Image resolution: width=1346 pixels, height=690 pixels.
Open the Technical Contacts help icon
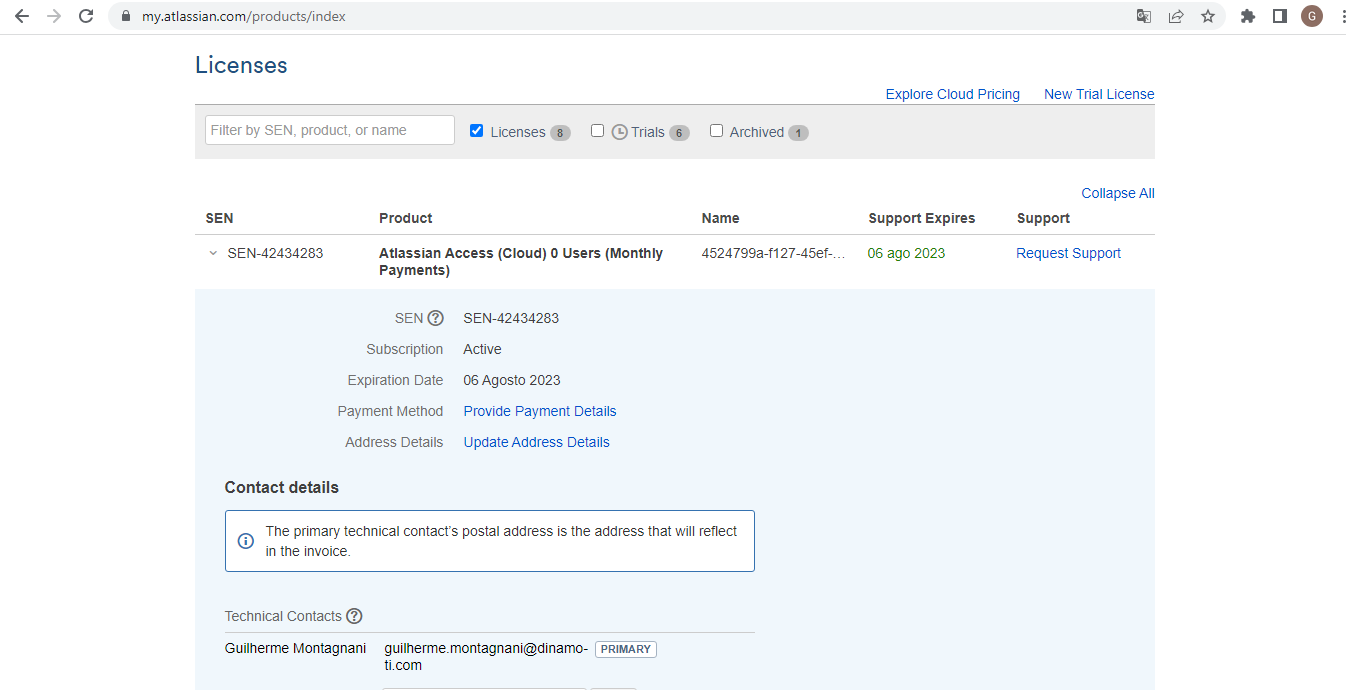(x=354, y=616)
